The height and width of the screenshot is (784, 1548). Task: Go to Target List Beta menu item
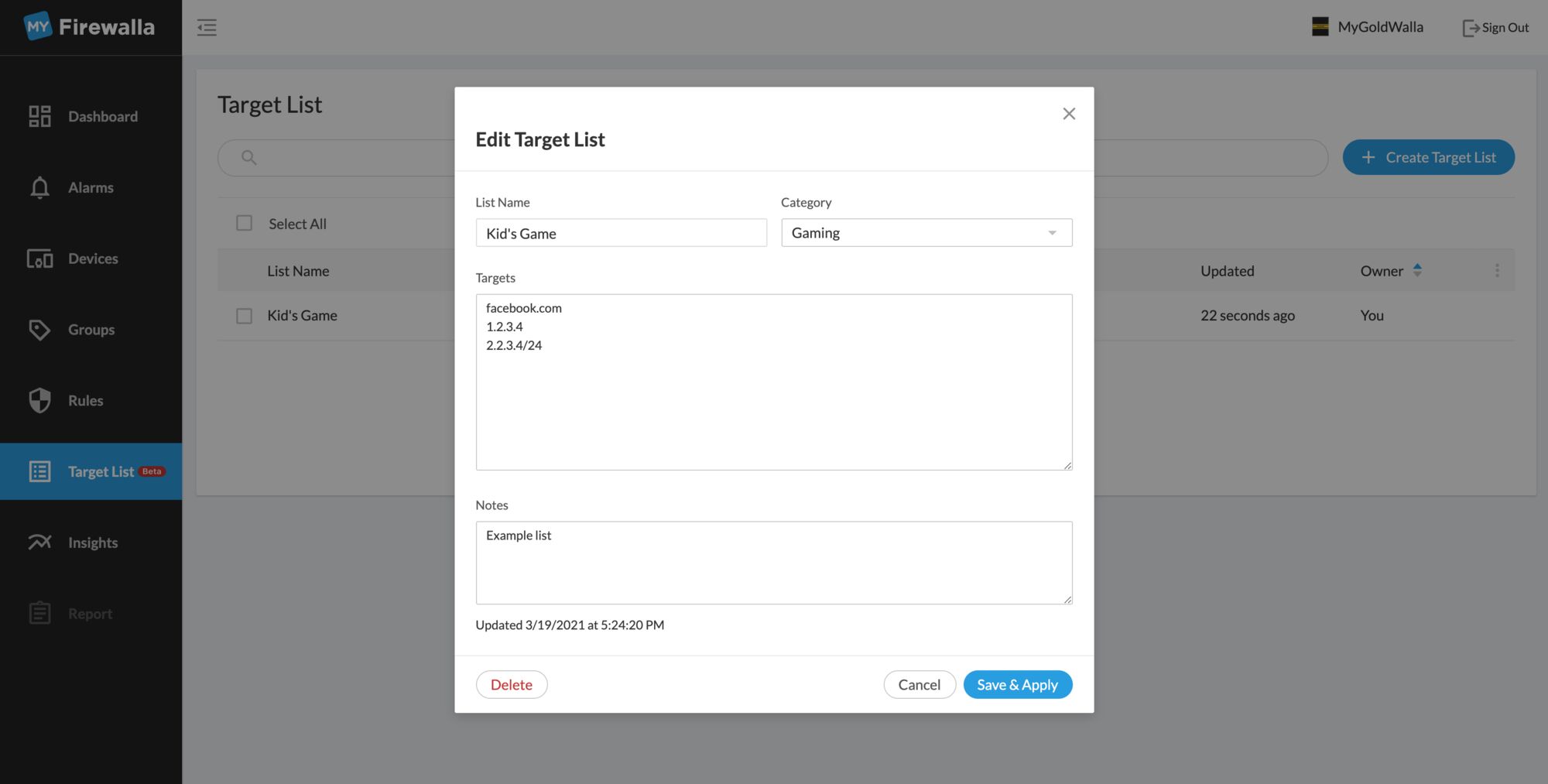pos(91,471)
